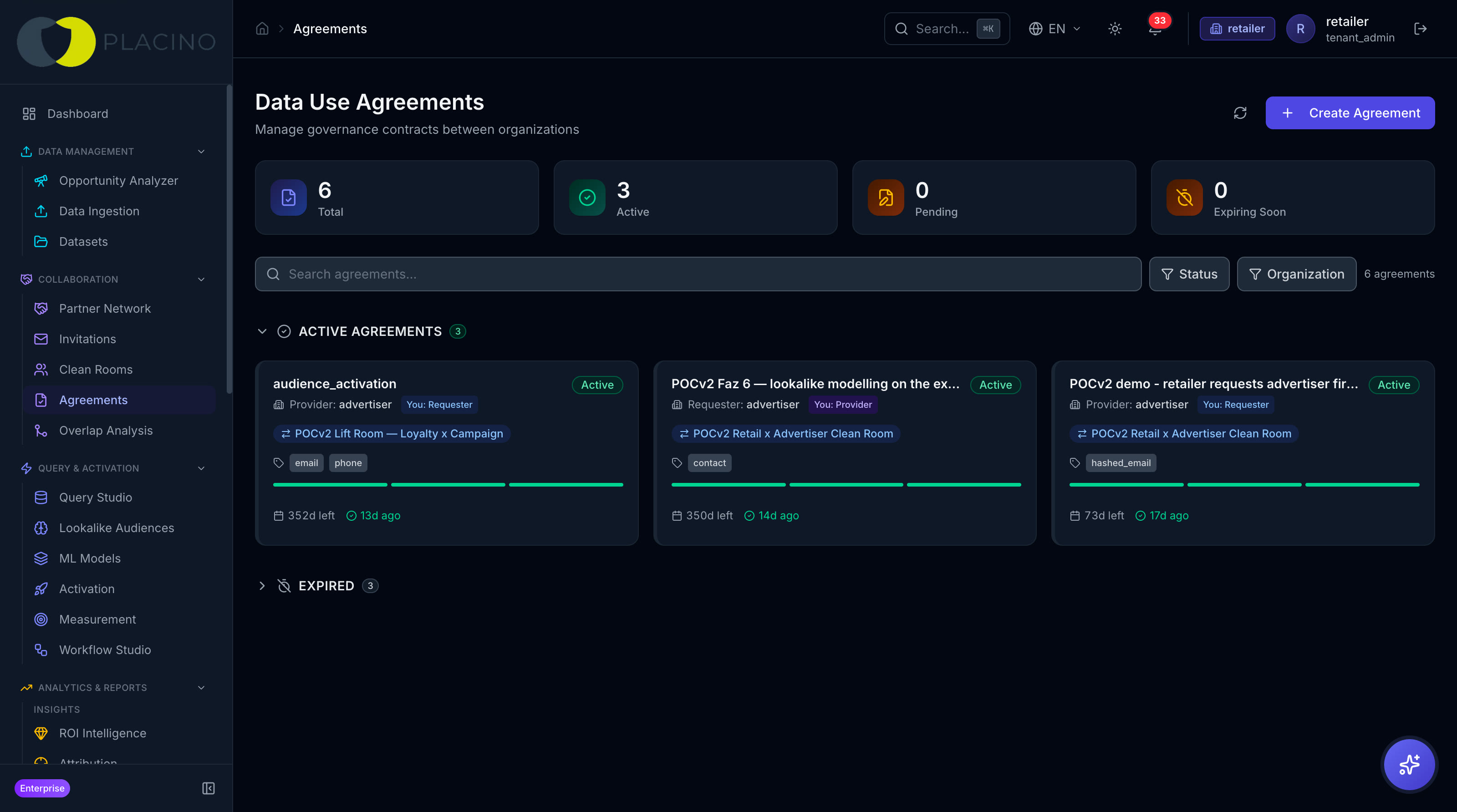Image resolution: width=1457 pixels, height=812 pixels.
Task: Click the Agreements breadcrumb text
Action: (x=330, y=29)
